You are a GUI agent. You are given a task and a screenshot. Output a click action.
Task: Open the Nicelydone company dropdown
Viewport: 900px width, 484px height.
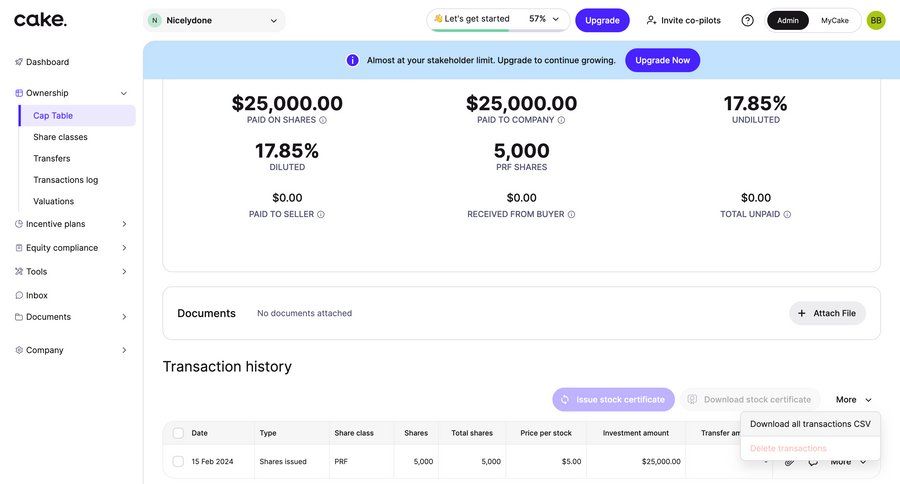pyautogui.click(x=214, y=20)
